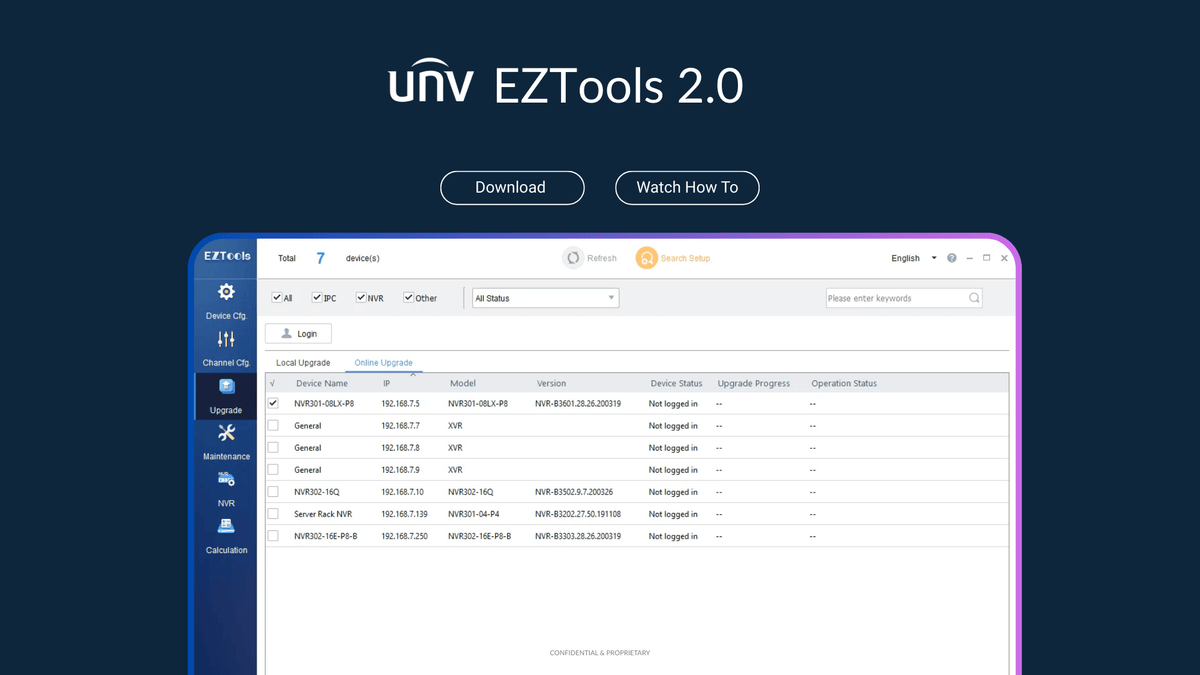Click the Download button

pos(512,187)
